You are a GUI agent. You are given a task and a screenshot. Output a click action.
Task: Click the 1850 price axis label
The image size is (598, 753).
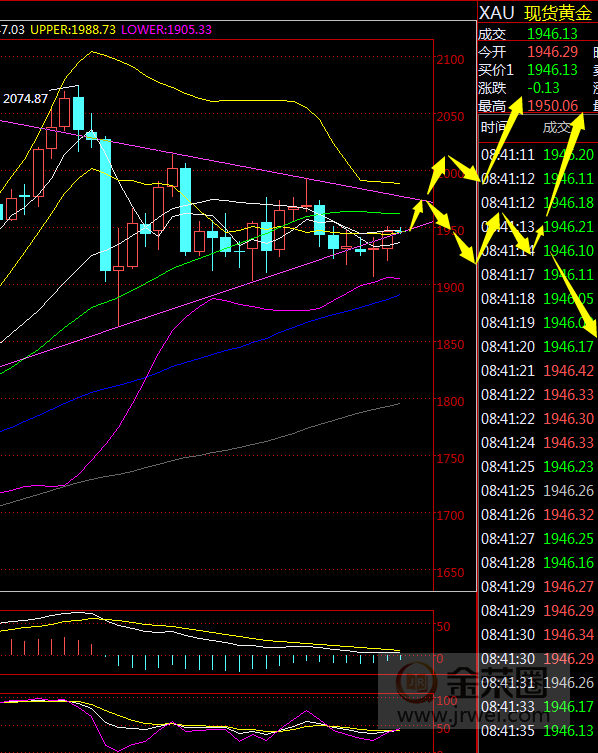tap(450, 345)
